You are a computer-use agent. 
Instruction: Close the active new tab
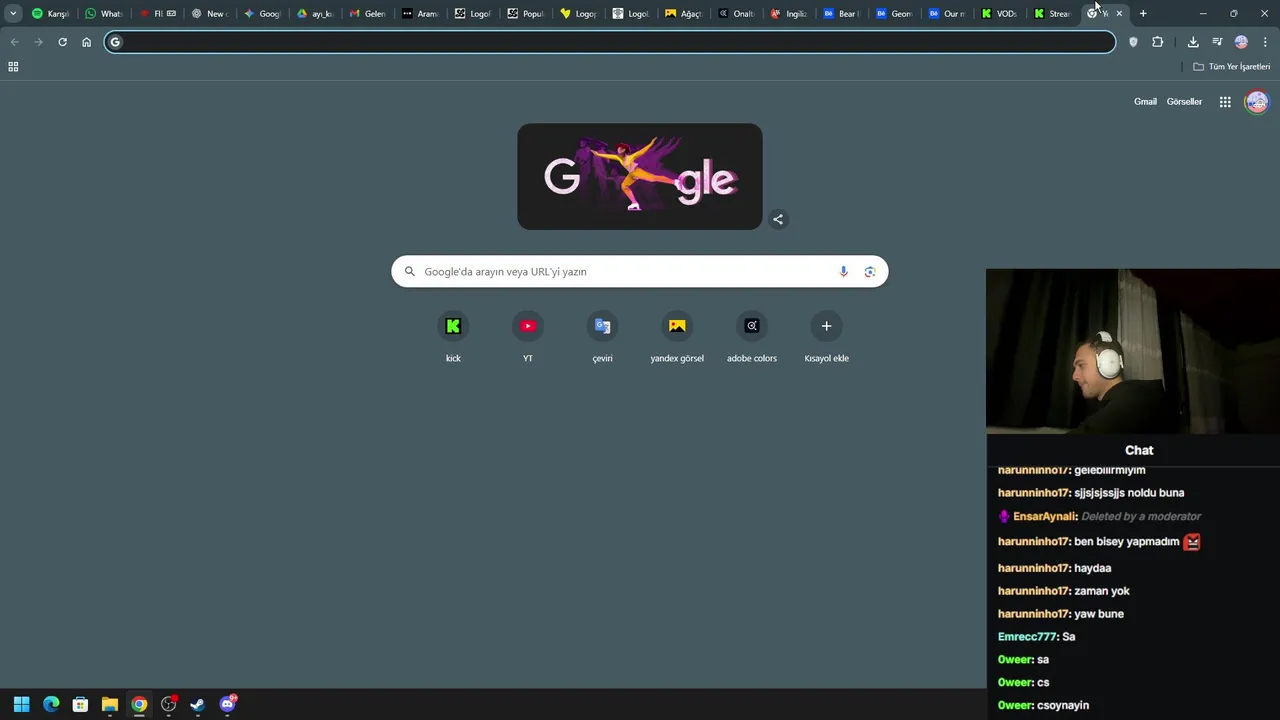[x=1119, y=14]
